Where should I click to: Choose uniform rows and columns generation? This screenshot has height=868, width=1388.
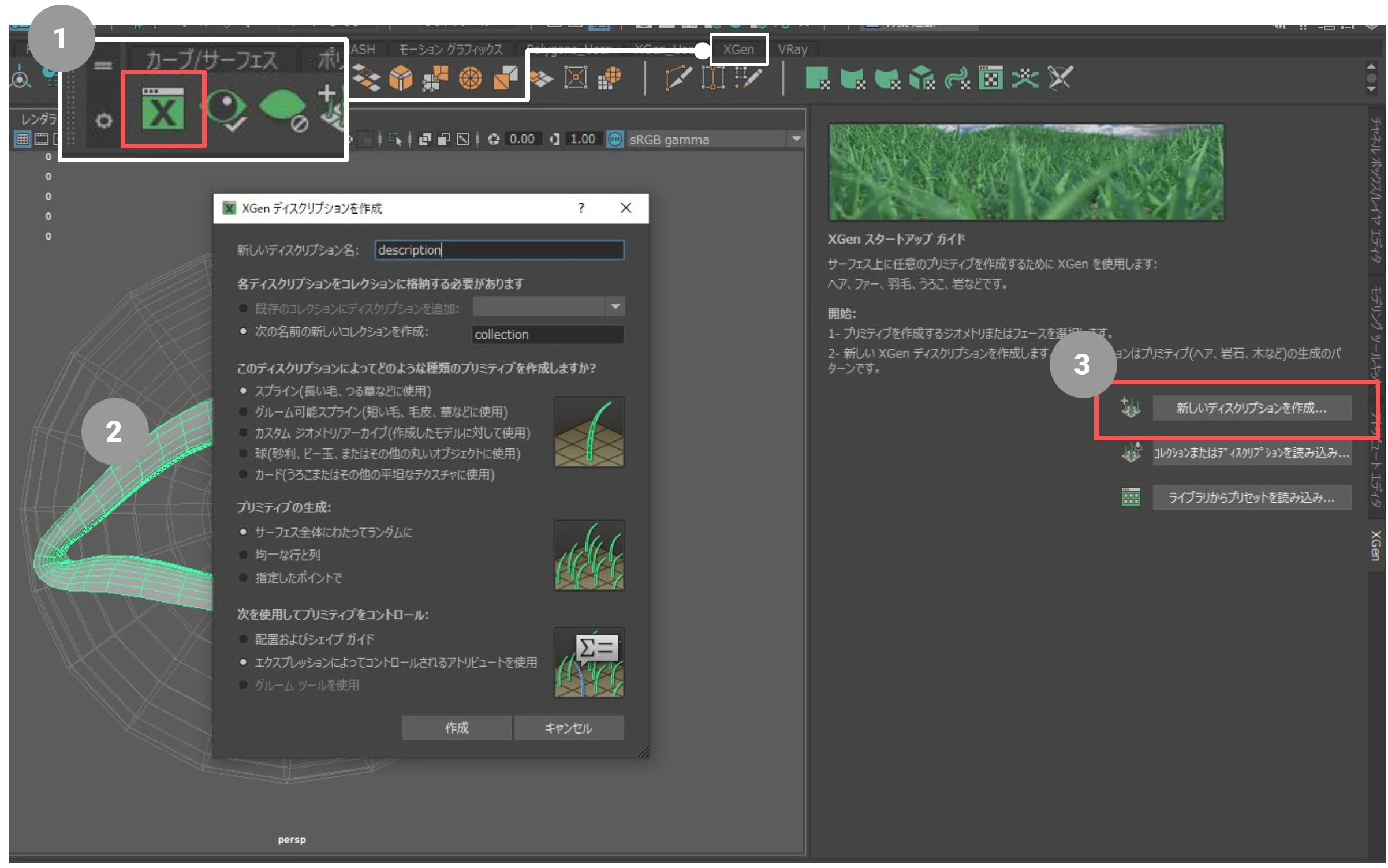(243, 555)
